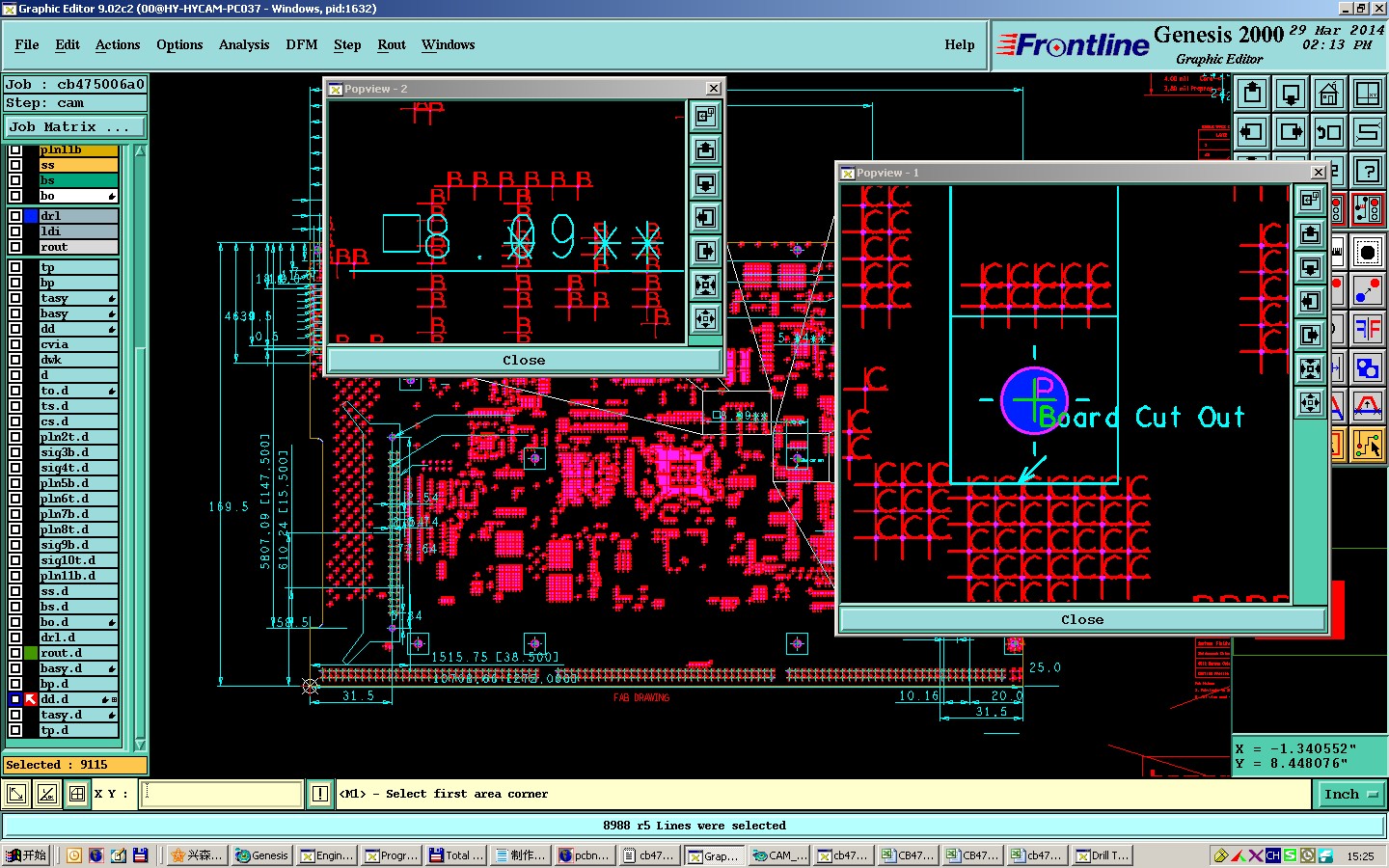
Task: Click pan left icon in Popview - 1
Action: [1310, 301]
